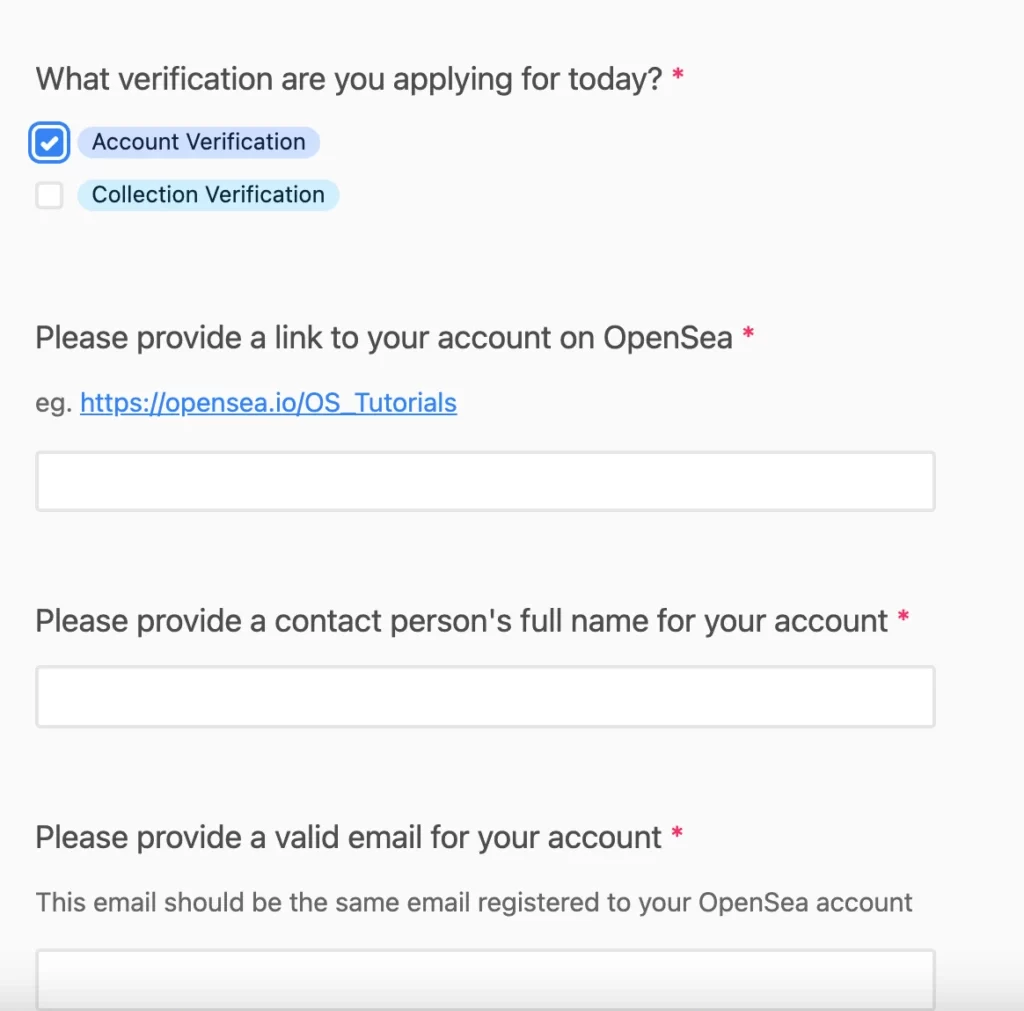
Task: Focus the valid email input field
Action: (x=486, y=980)
